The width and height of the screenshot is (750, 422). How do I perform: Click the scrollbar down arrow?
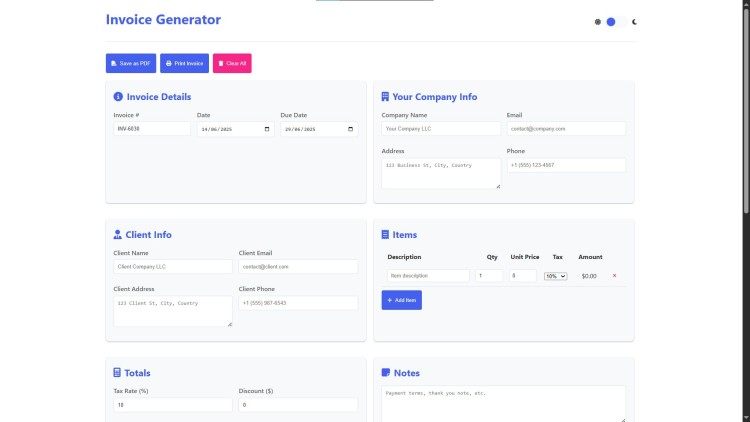[746, 419]
